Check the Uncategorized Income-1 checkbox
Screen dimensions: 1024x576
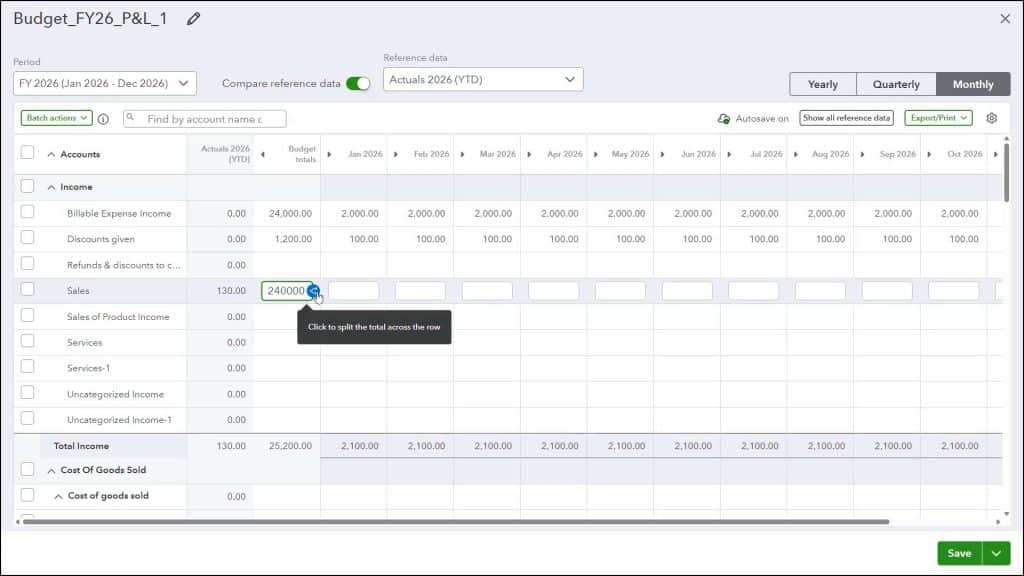[x=27, y=419]
